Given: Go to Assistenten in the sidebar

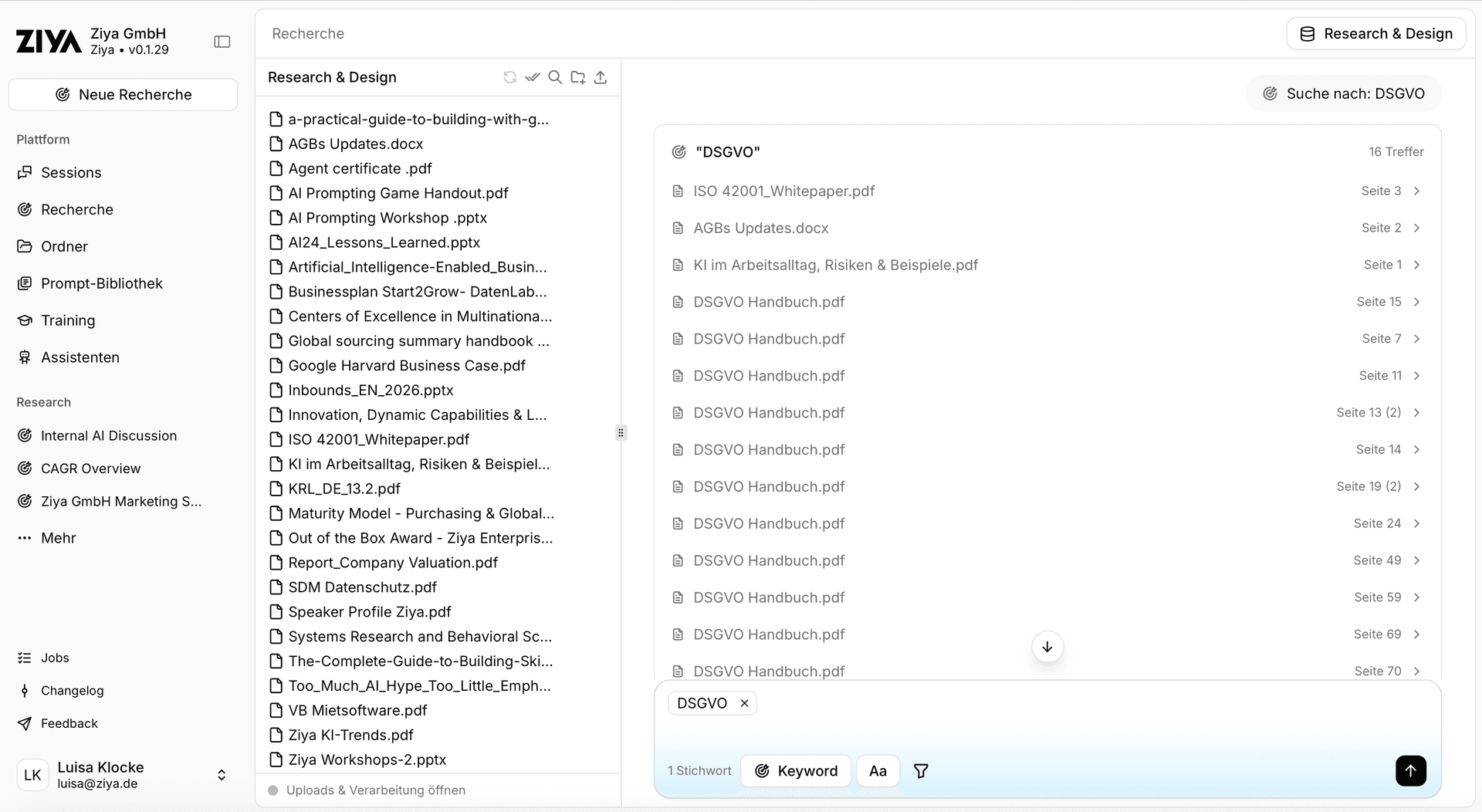Looking at the screenshot, I should (80, 357).
